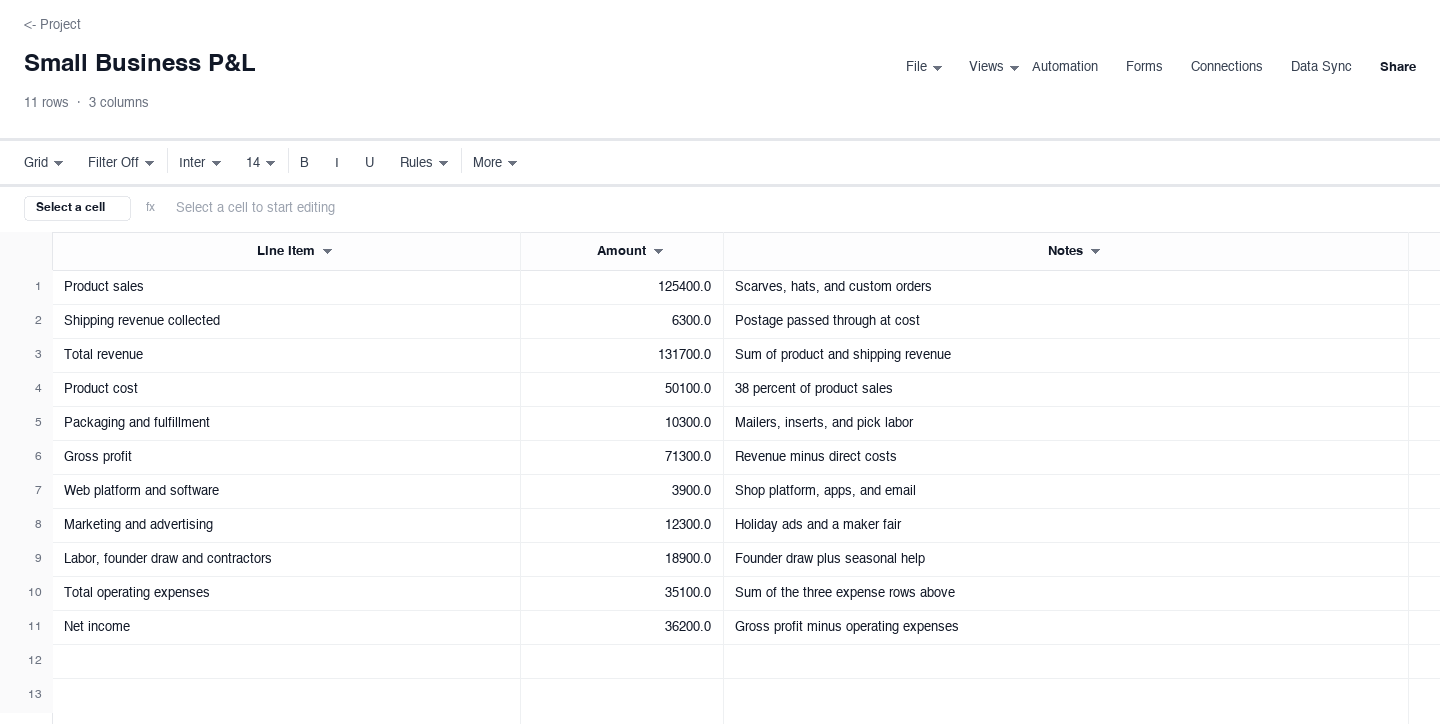Select the Shipping revenue collected cell

tap(286, 321)
